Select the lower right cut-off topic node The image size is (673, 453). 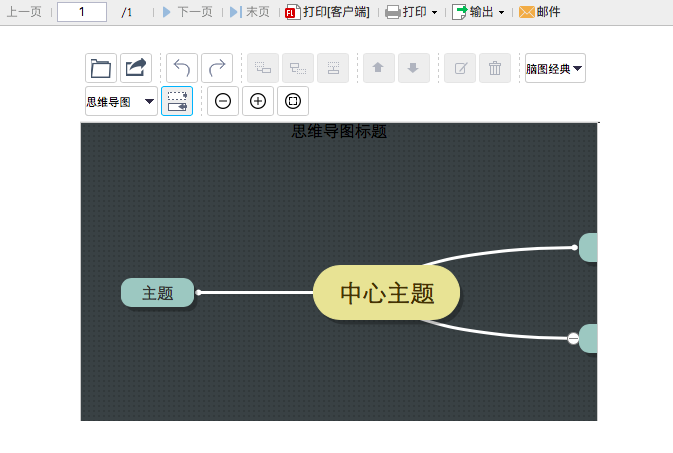point(588,338)
